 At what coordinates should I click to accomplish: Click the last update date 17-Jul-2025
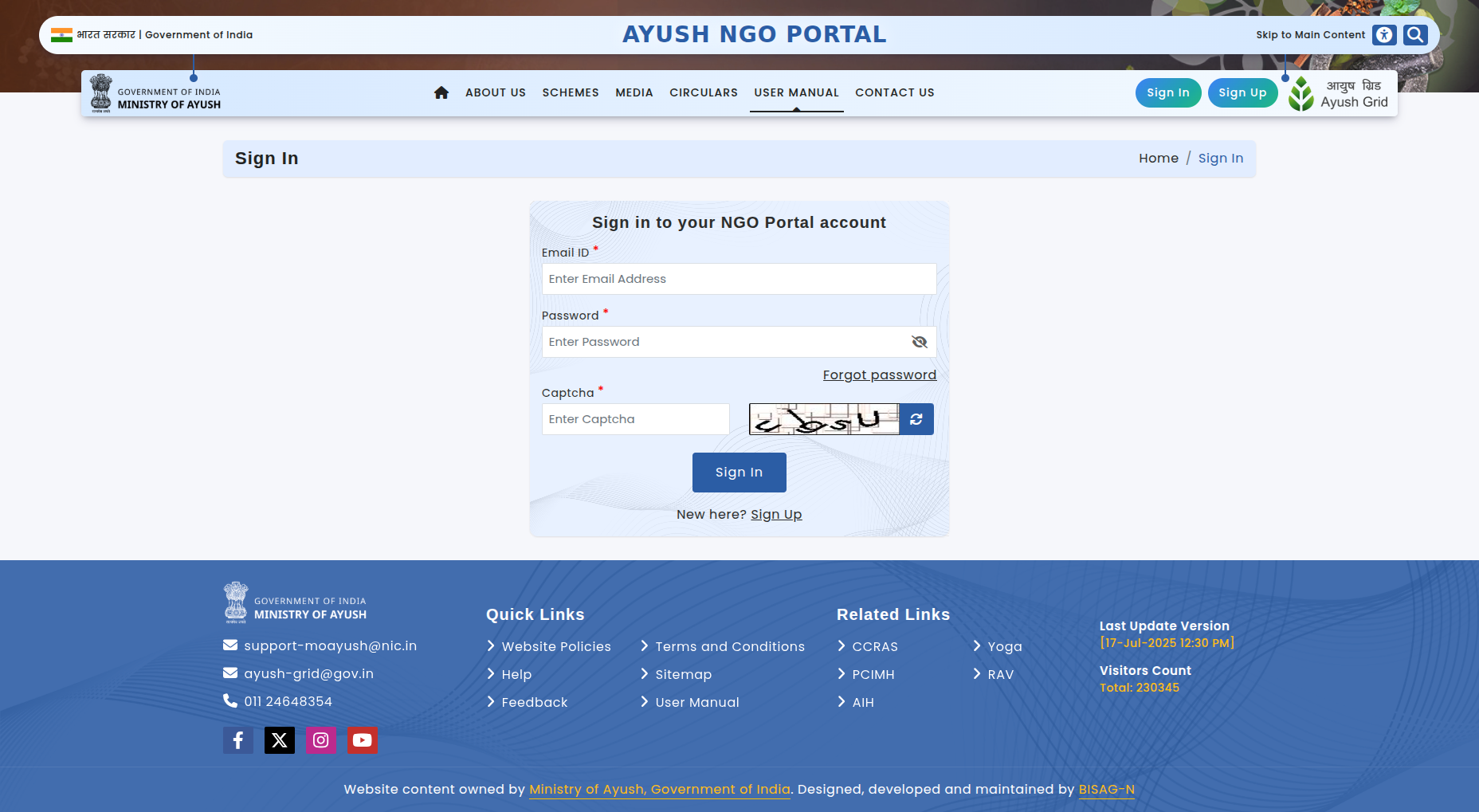point(1167,643)
